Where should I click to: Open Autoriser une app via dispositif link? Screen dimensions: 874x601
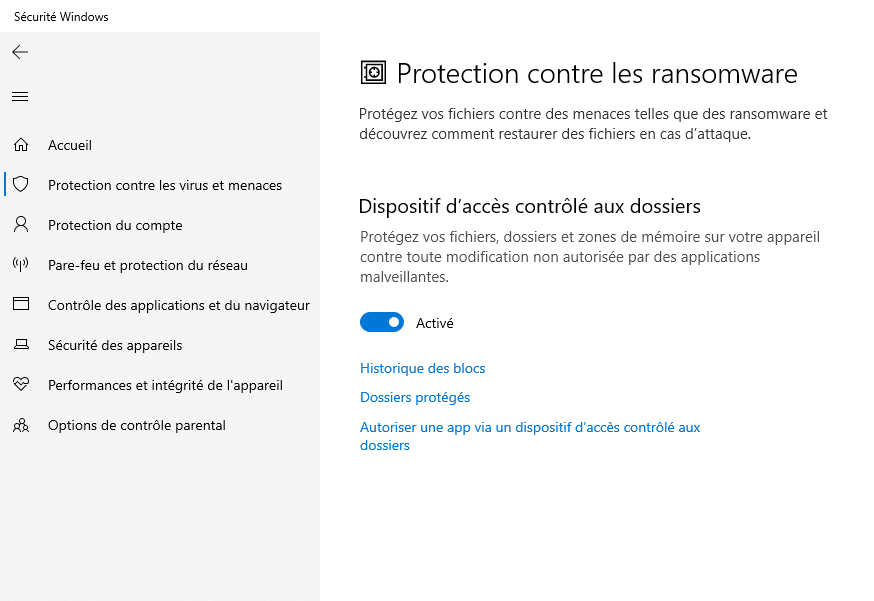529,427
